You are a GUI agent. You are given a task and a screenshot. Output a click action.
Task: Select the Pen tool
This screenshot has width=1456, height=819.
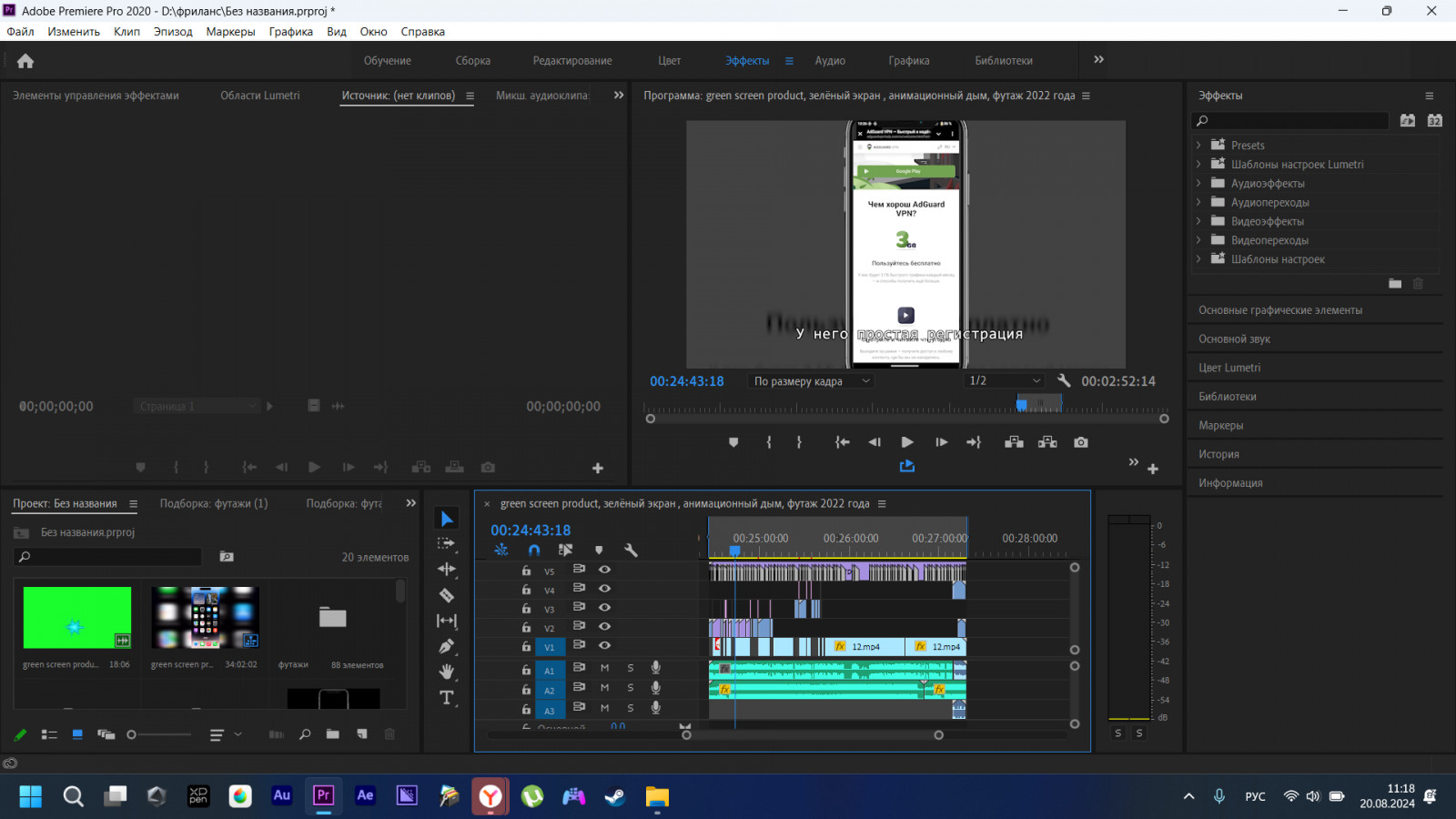pyautogui.click(x=446, y=646)
